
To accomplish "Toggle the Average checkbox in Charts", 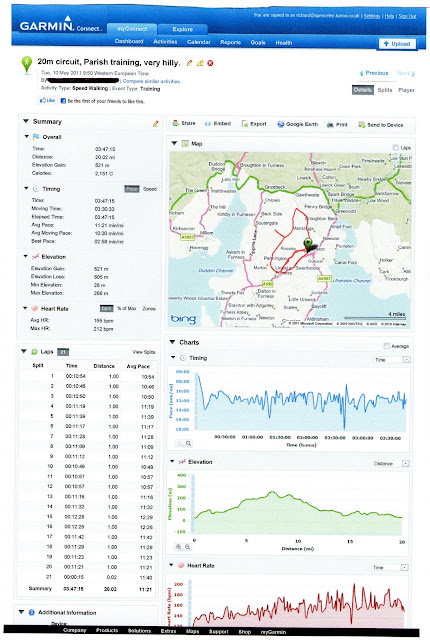I will pyautogui.click(x=386, y=346).
